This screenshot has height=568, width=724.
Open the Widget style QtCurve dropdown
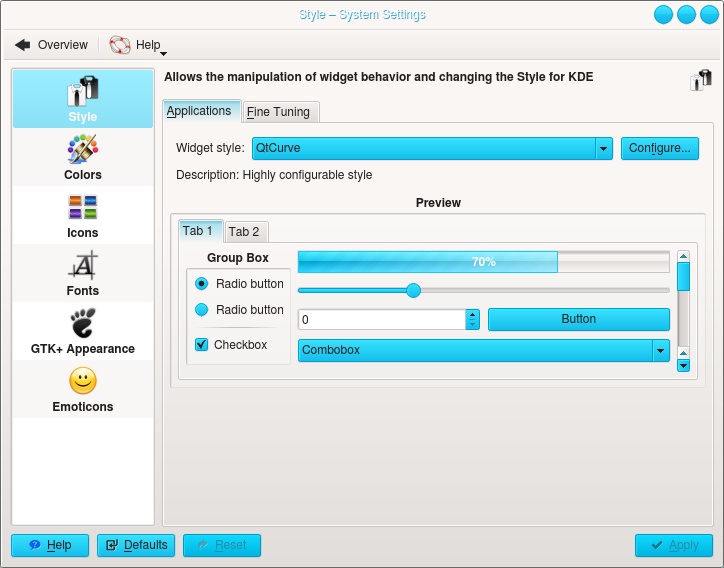pyautogui.click(x=432, y=148)
